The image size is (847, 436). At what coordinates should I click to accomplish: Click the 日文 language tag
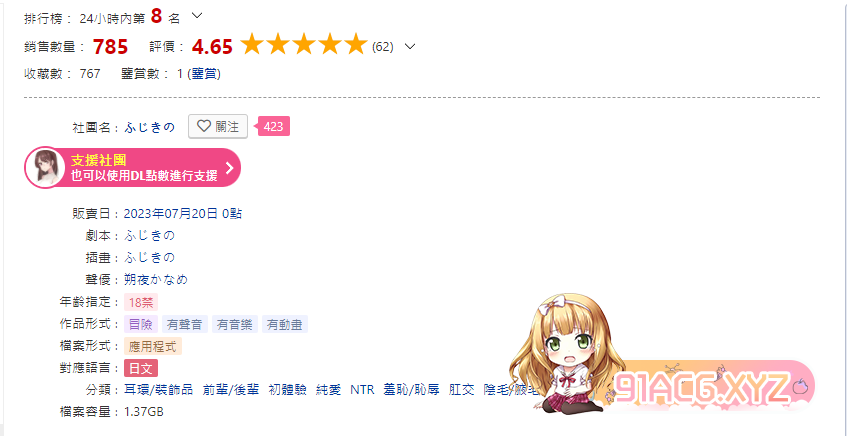(141, 368)
